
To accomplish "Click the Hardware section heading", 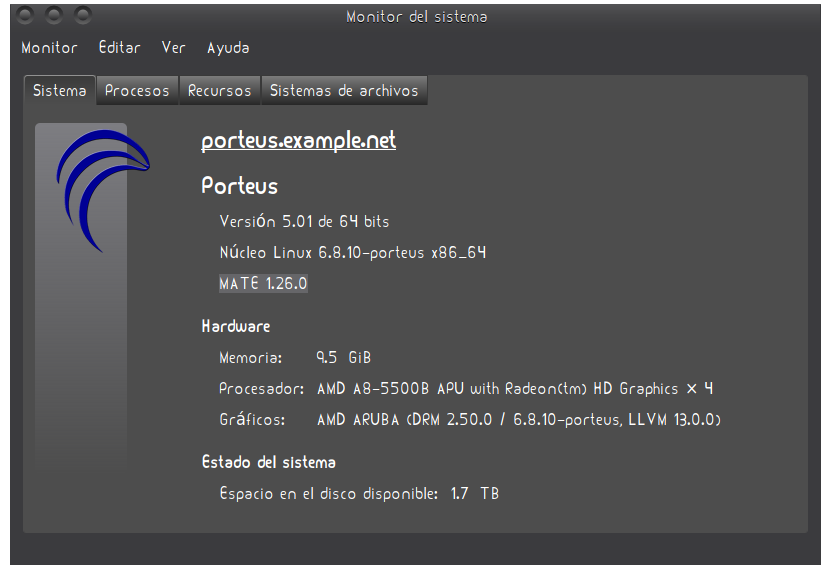I will (236, 326).
